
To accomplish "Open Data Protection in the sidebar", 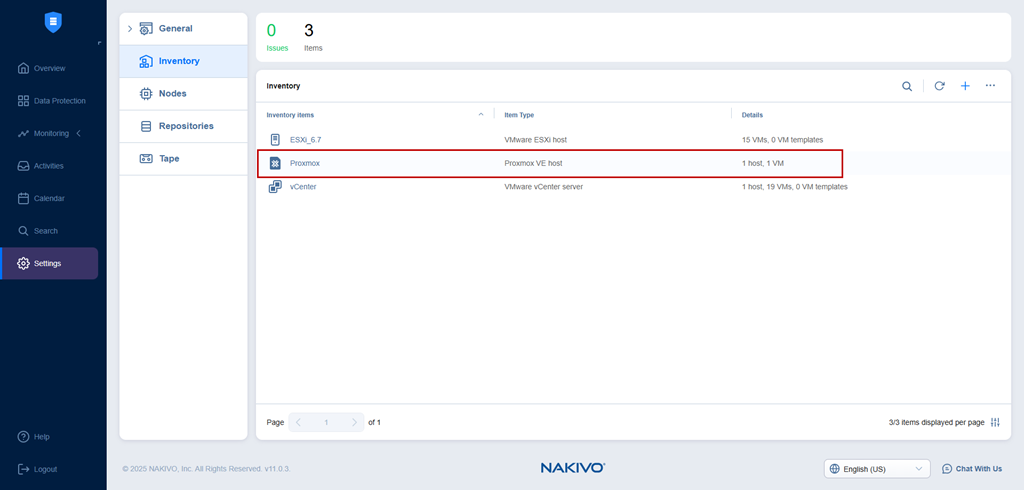I will pyautogui.click(x=50, y=101).
